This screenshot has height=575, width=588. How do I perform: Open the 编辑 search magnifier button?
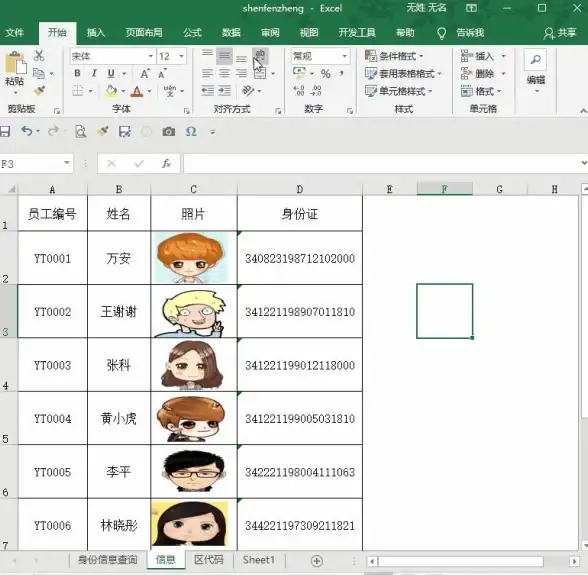pyautogui.click(x=536, y=60)
